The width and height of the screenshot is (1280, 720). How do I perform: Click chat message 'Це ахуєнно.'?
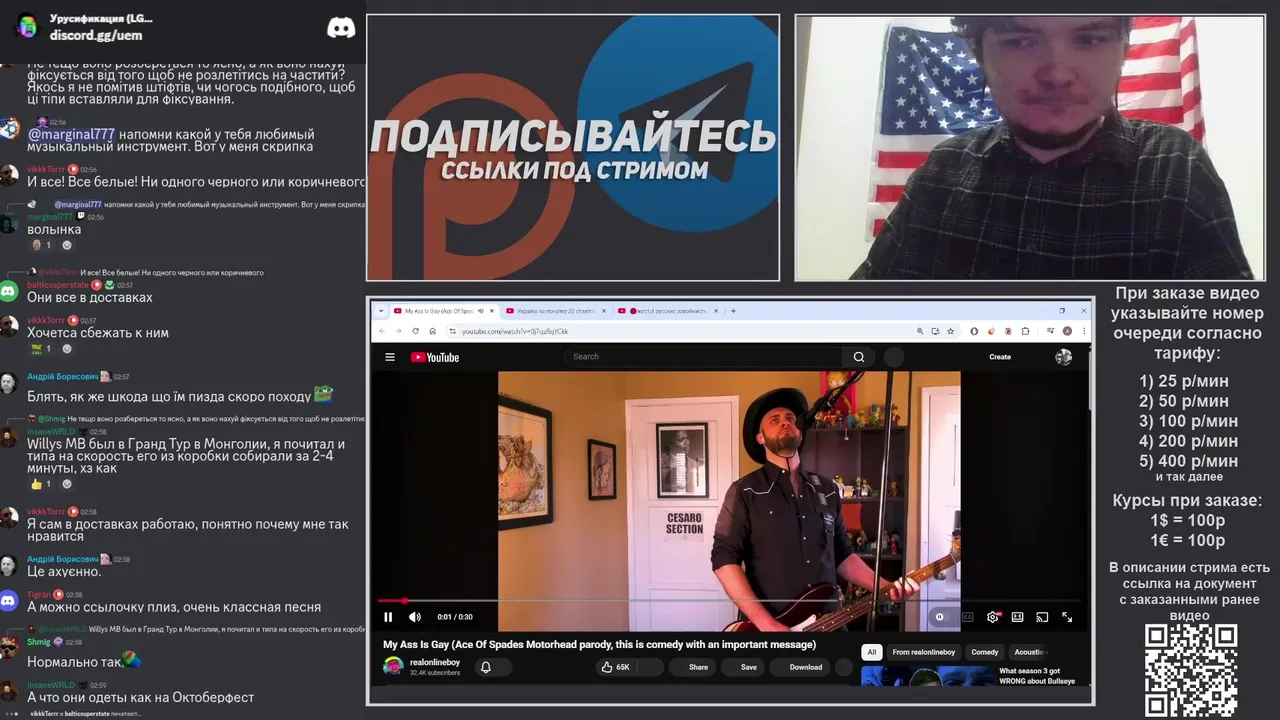pos(65,572)
